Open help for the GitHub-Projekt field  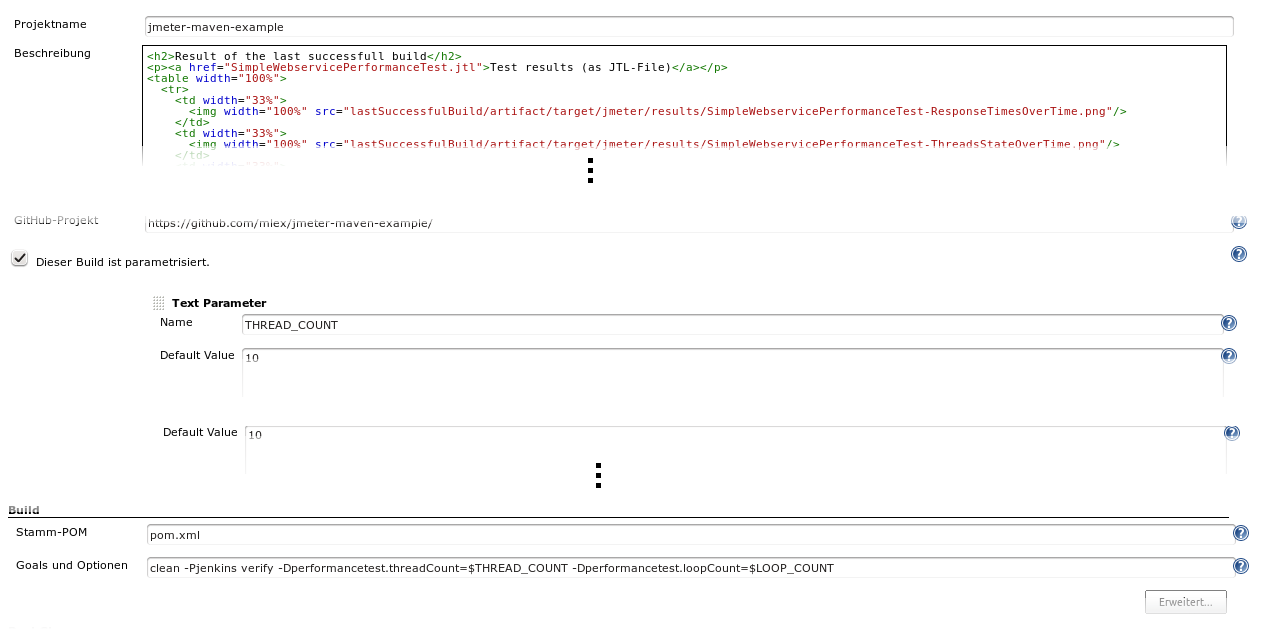pyautogui.click(x=1238, y=223)
